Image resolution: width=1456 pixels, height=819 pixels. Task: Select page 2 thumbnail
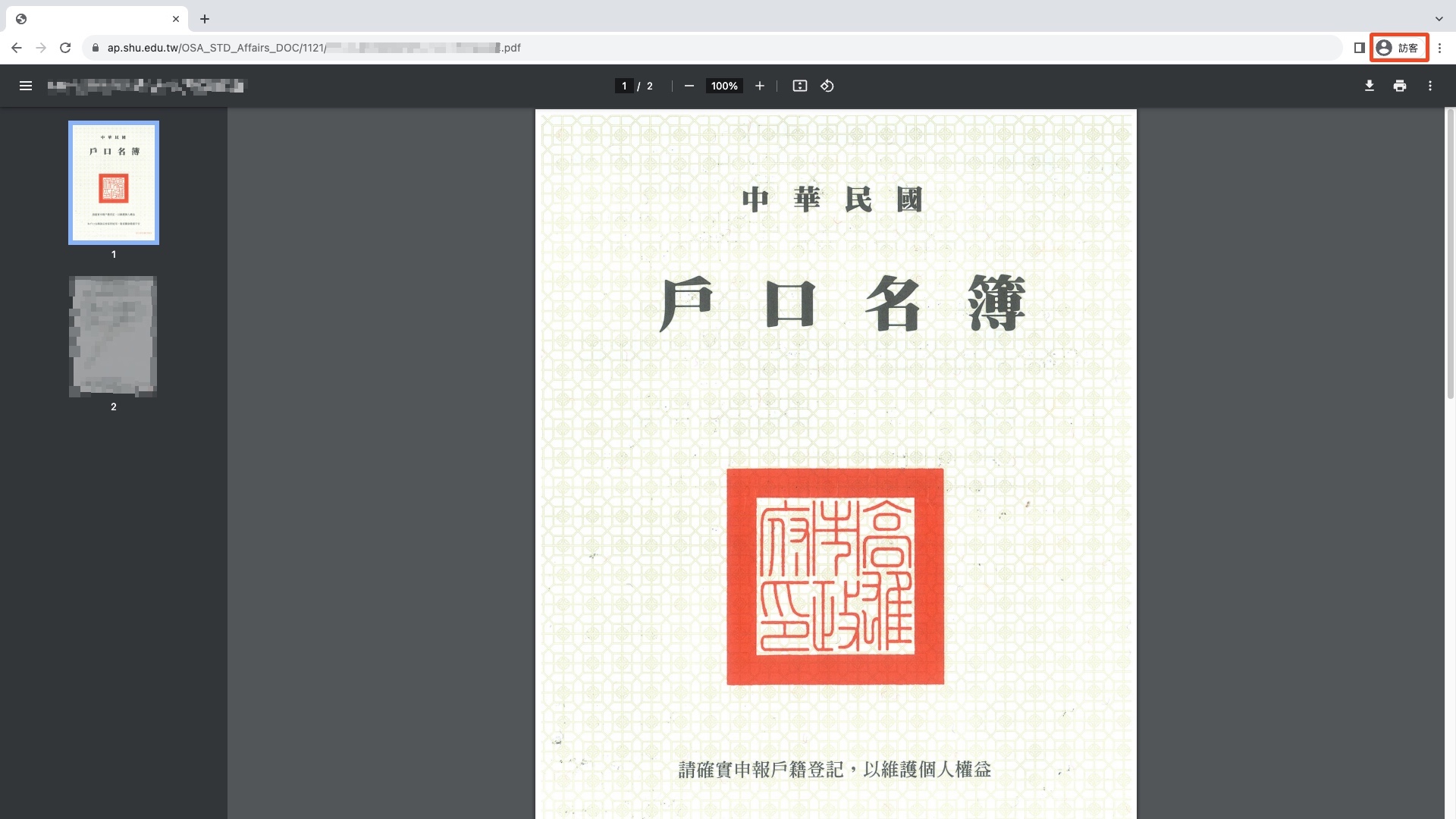pyautogui.click(x=114, y=336)
